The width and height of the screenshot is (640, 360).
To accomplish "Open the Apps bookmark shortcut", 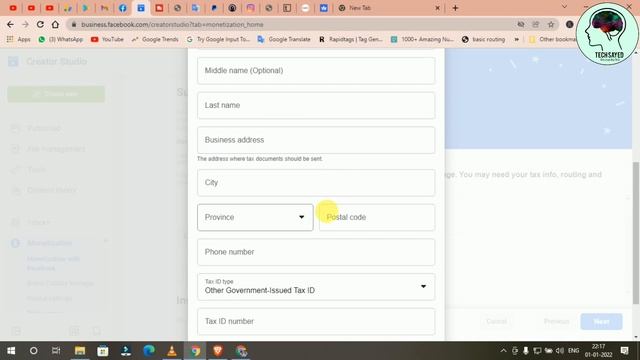I will coord(19,39).
